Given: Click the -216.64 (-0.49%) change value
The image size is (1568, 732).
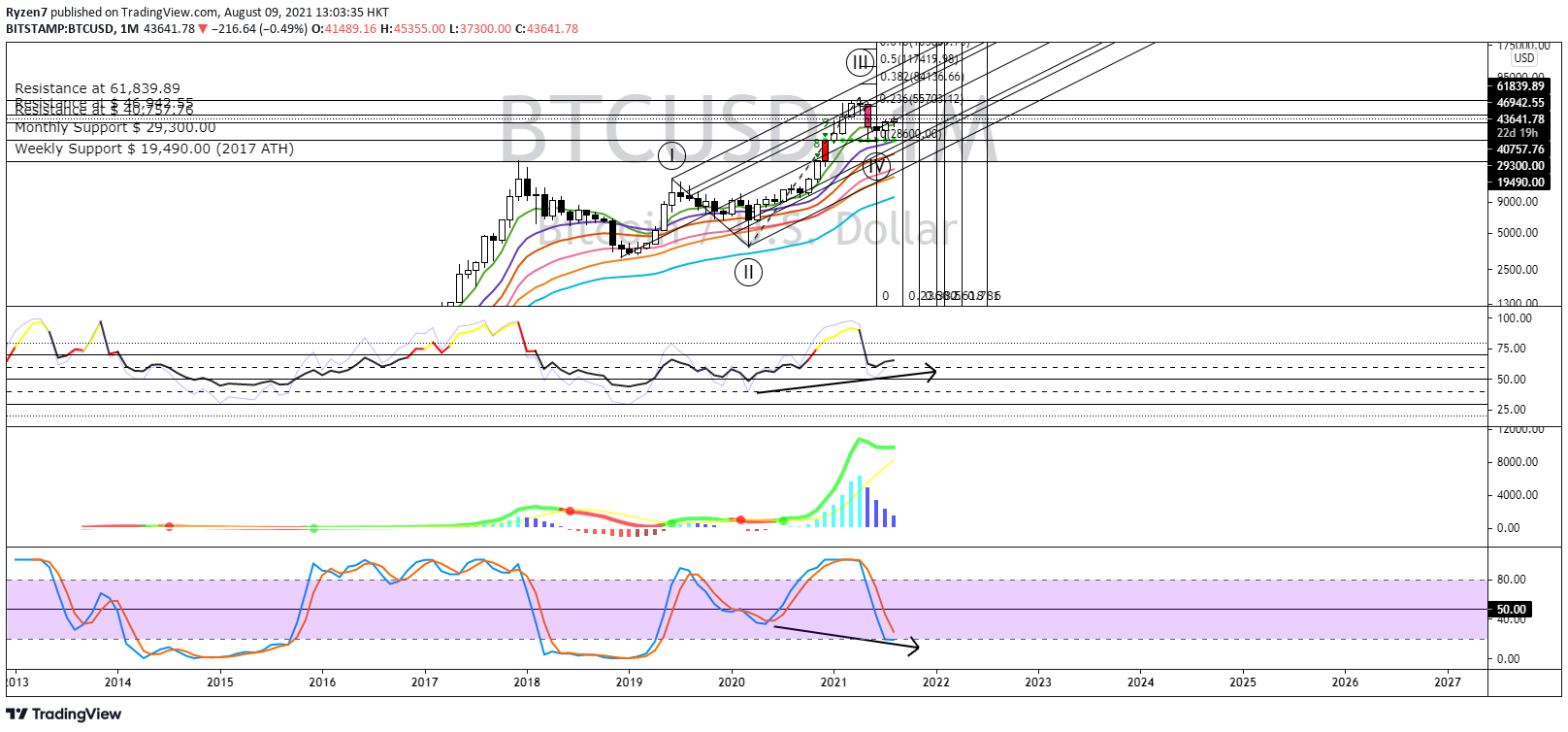Looking at the screenshot, I should [259, 29].
